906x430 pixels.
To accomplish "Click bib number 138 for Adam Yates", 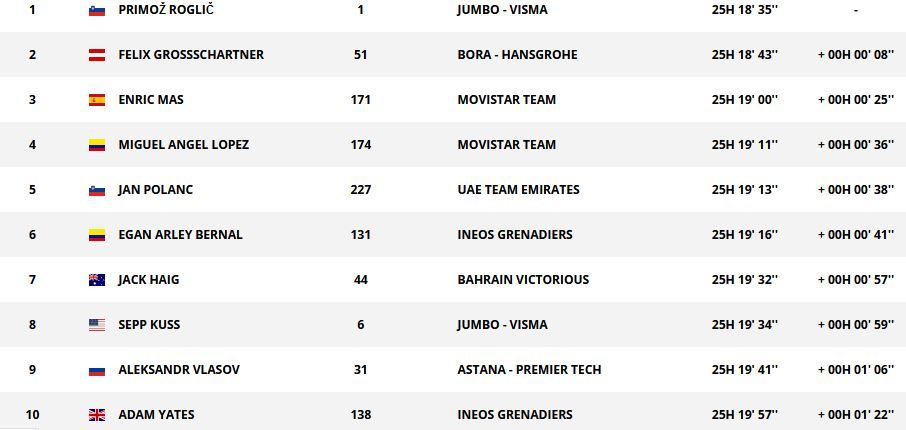I will coord(361,415).
